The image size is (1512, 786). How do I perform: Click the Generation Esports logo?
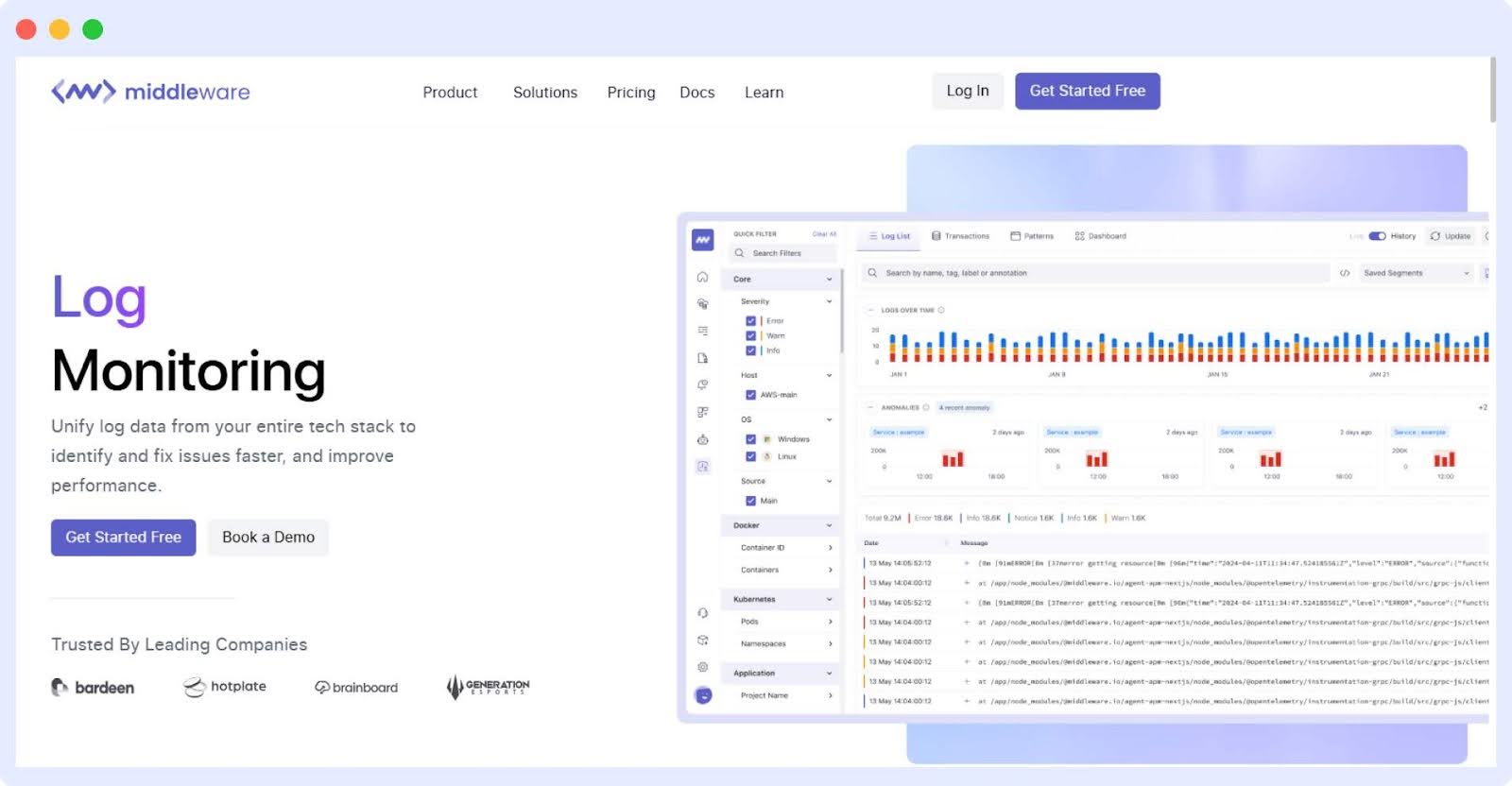pos(488,687)
